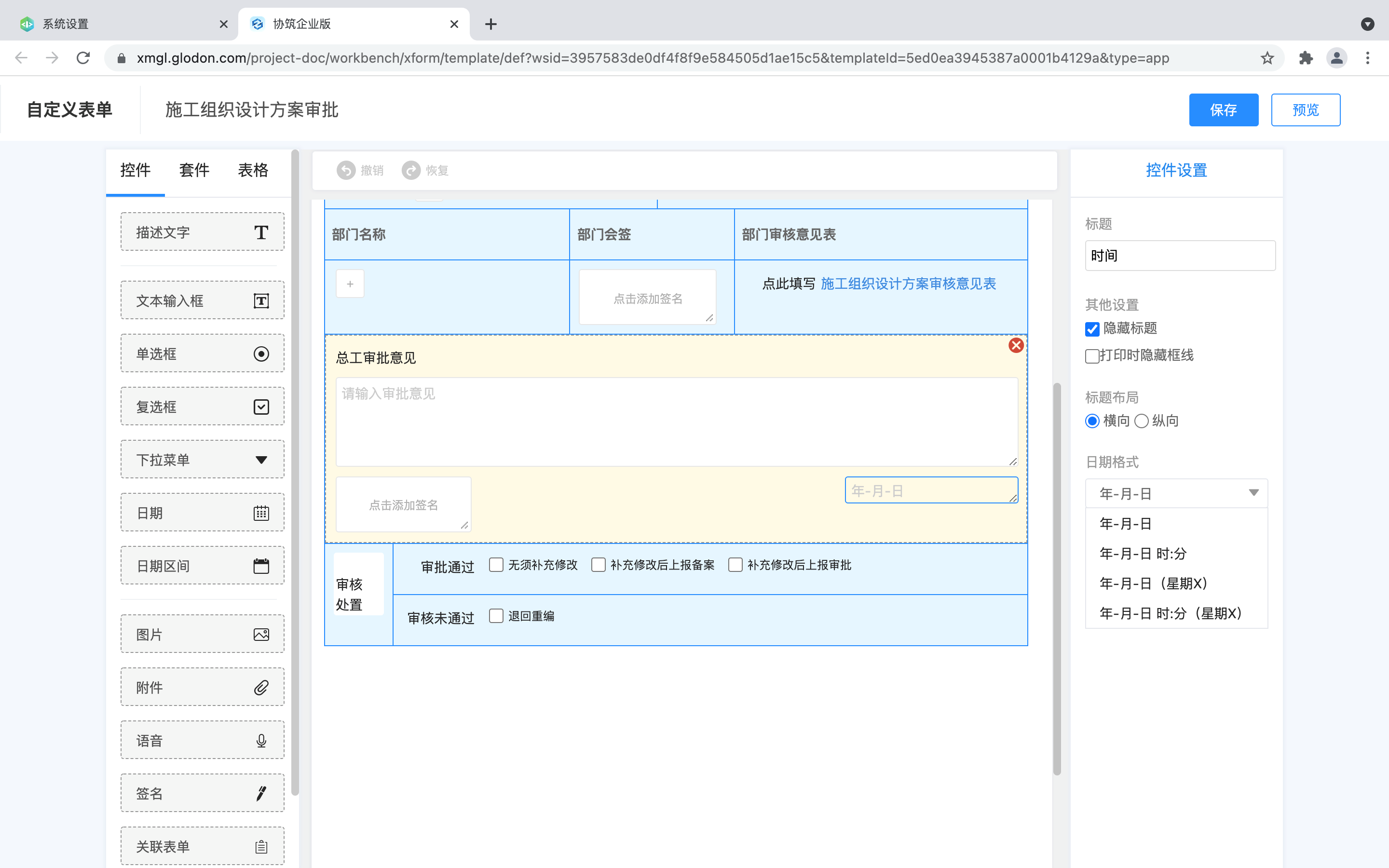1389x868 pixels.
Task: Check the 无须补充修改 option
Action: coord(495,565)
